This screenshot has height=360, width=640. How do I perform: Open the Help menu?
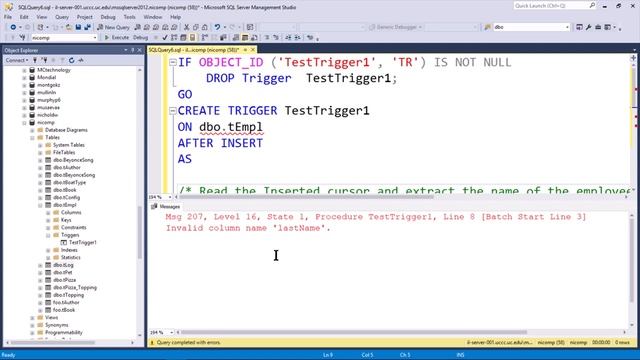point(176,17)
